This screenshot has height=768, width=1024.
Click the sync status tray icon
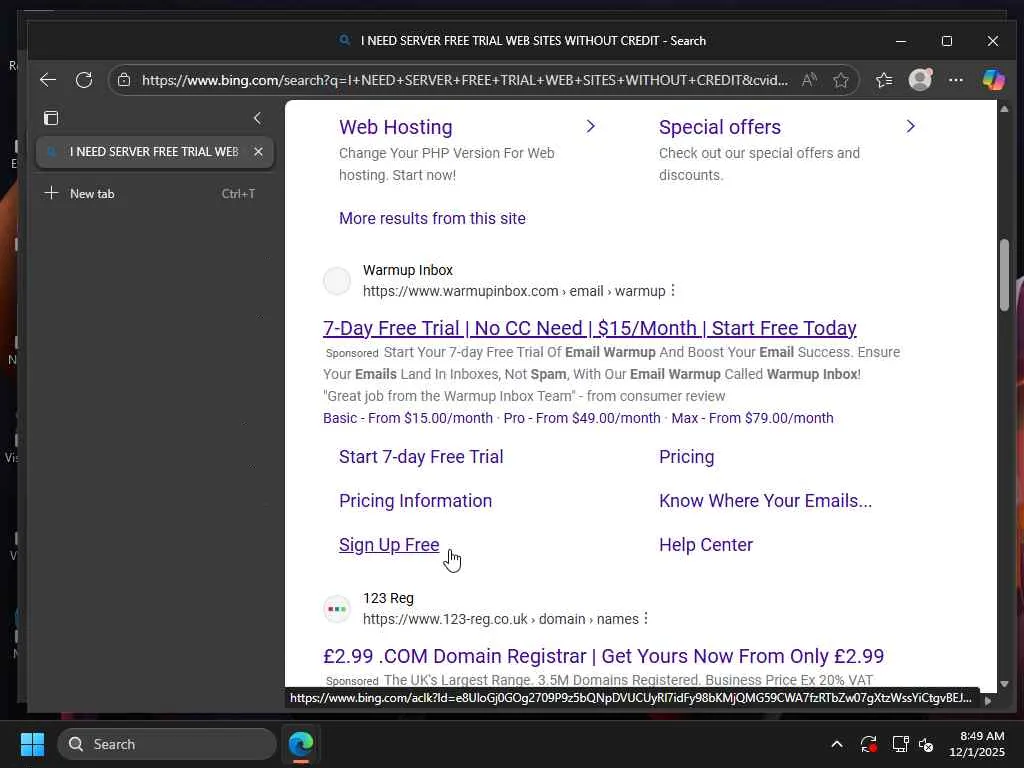(x=869, y=744)
